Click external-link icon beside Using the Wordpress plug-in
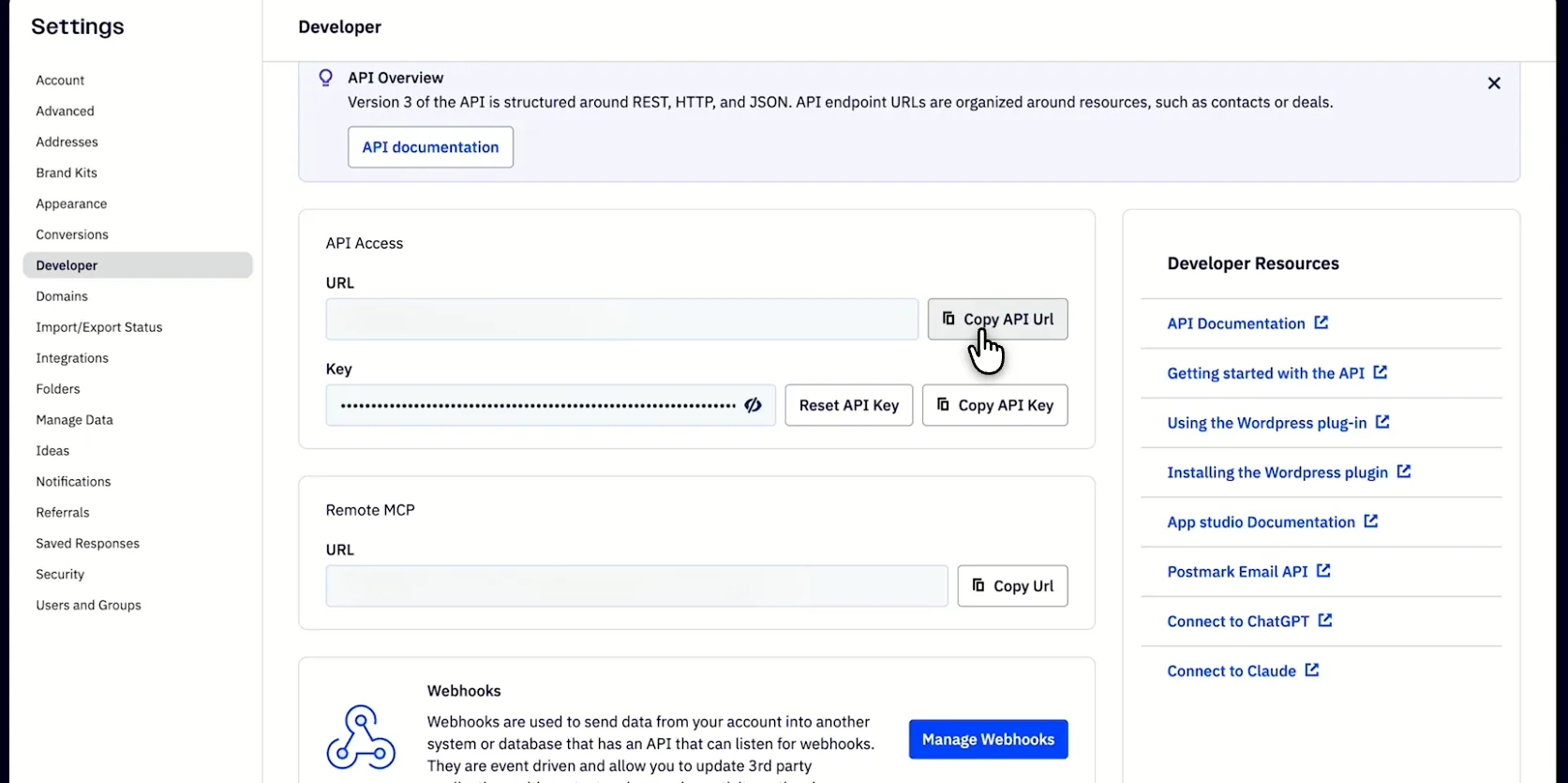The height and width of the screenshot is (783, 1568). [x=1381, y=422]
